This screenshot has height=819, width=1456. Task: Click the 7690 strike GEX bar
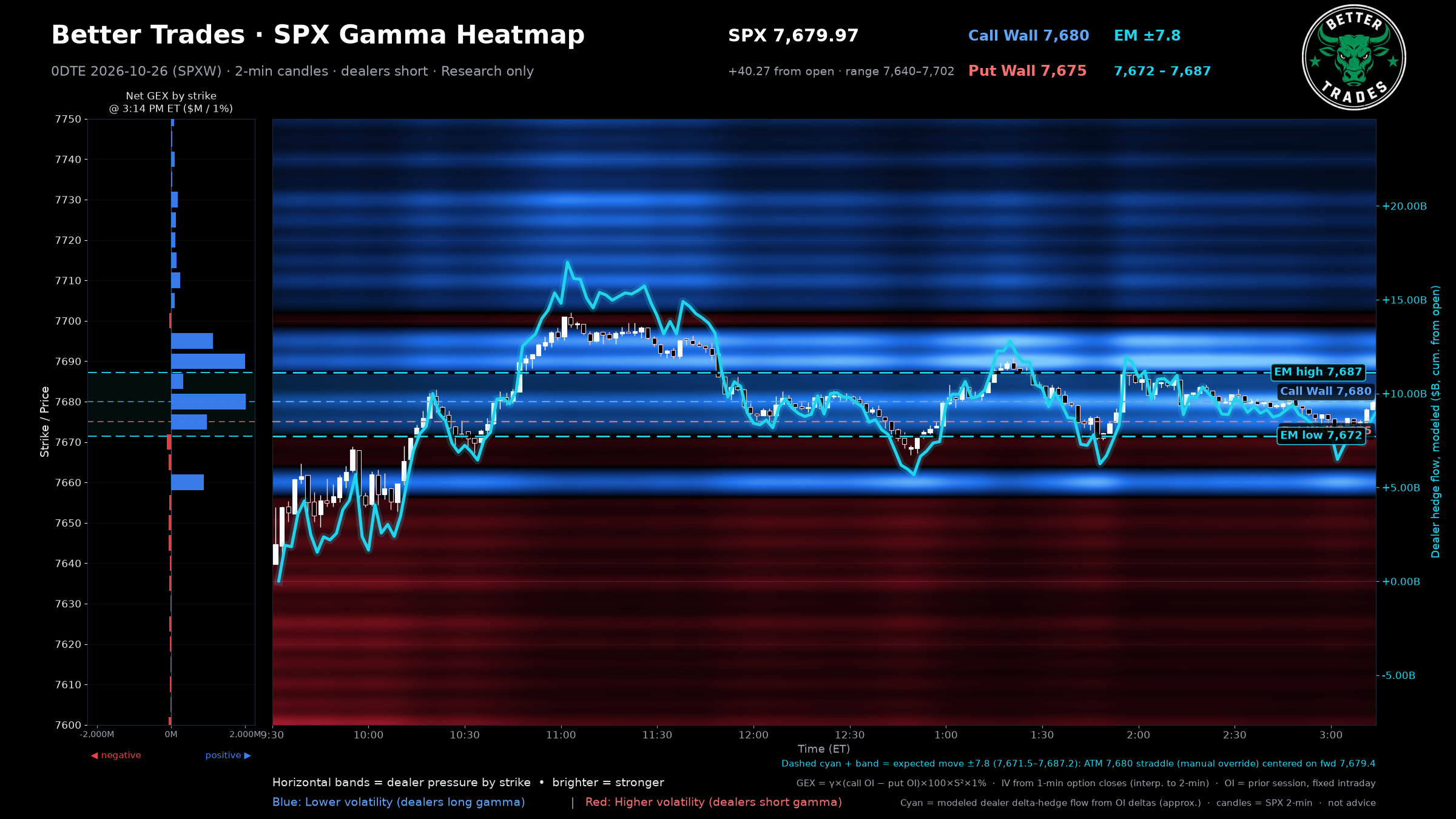(208, 361)
